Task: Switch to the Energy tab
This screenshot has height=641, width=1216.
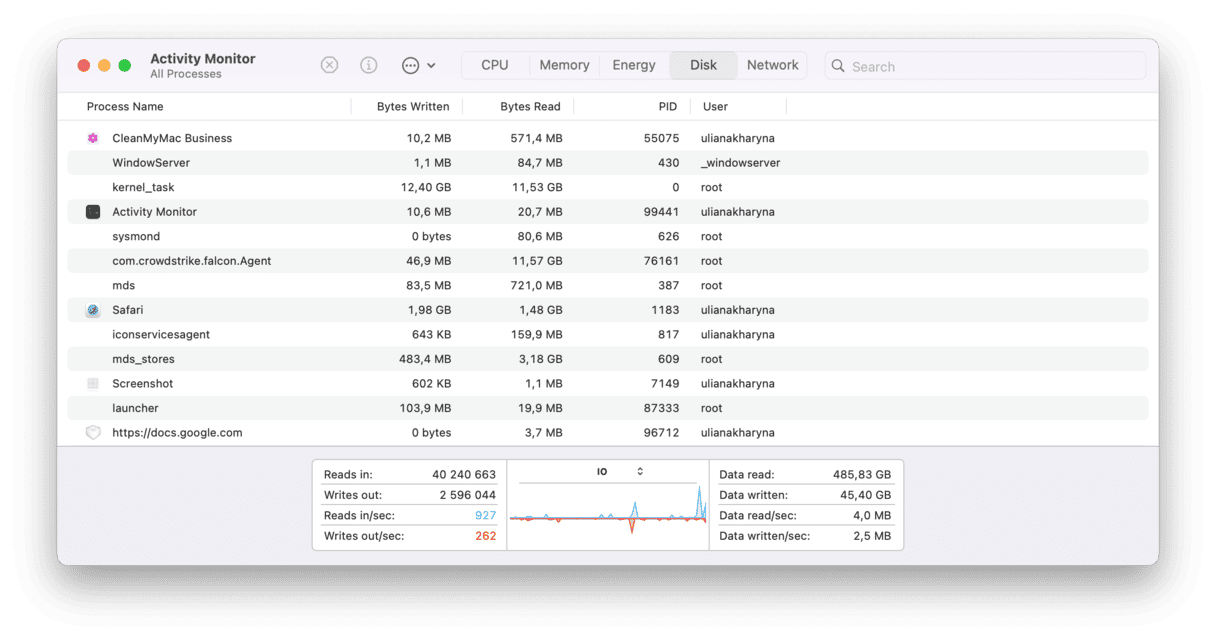Action: point(634,65)
